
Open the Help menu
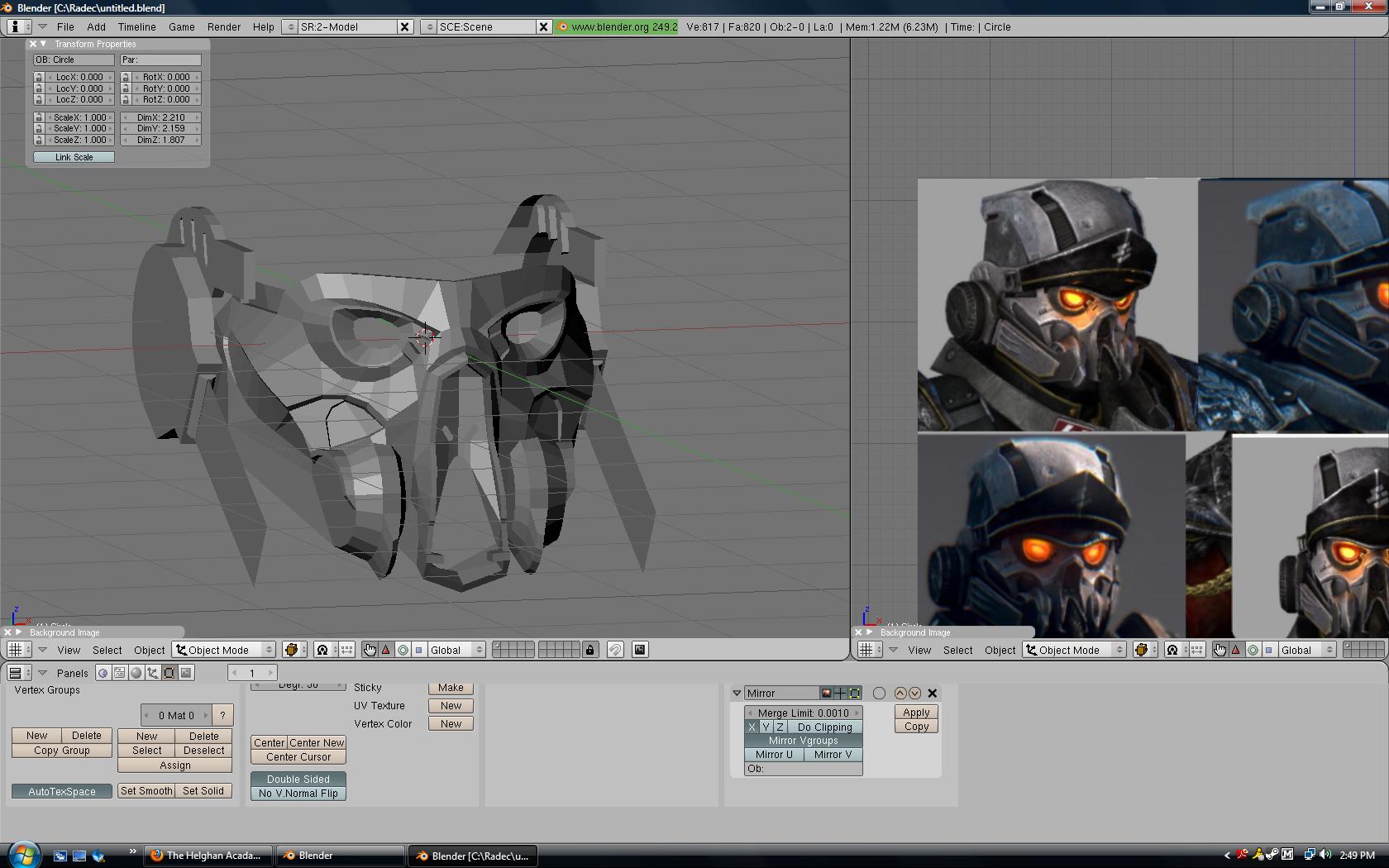coord(263,27)
